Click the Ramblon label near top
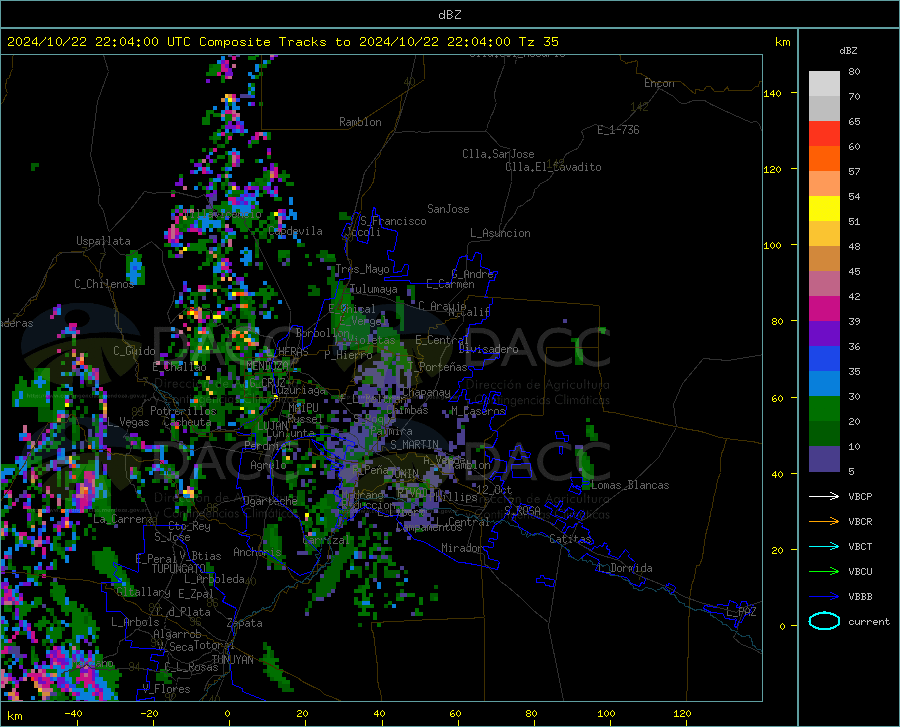The height and width of the screenshot is (727, 900). pos(360,122)
